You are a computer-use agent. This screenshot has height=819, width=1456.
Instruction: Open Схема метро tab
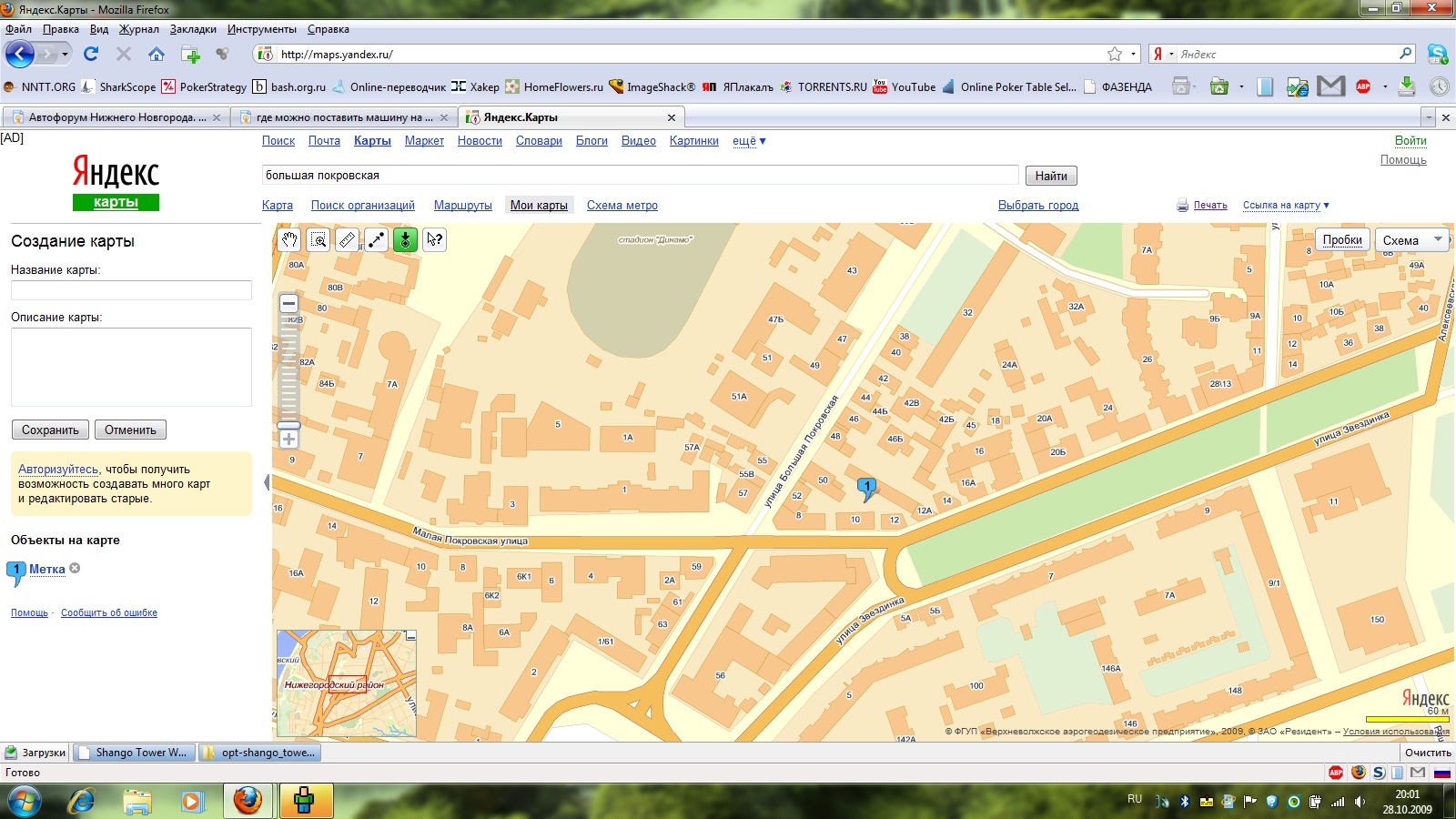pos(622,206)
